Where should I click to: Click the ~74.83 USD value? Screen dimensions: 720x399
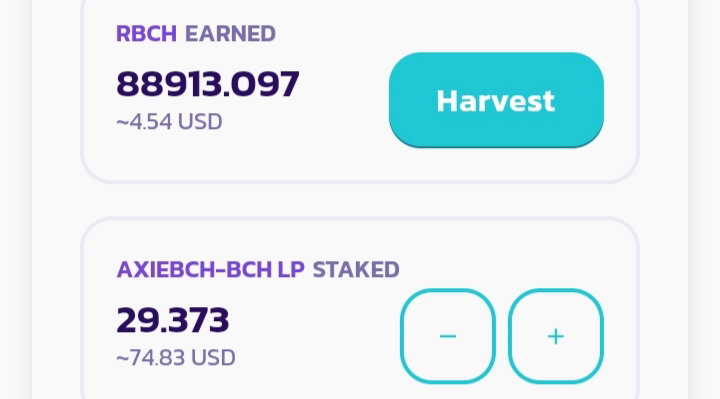click(176, 358)
